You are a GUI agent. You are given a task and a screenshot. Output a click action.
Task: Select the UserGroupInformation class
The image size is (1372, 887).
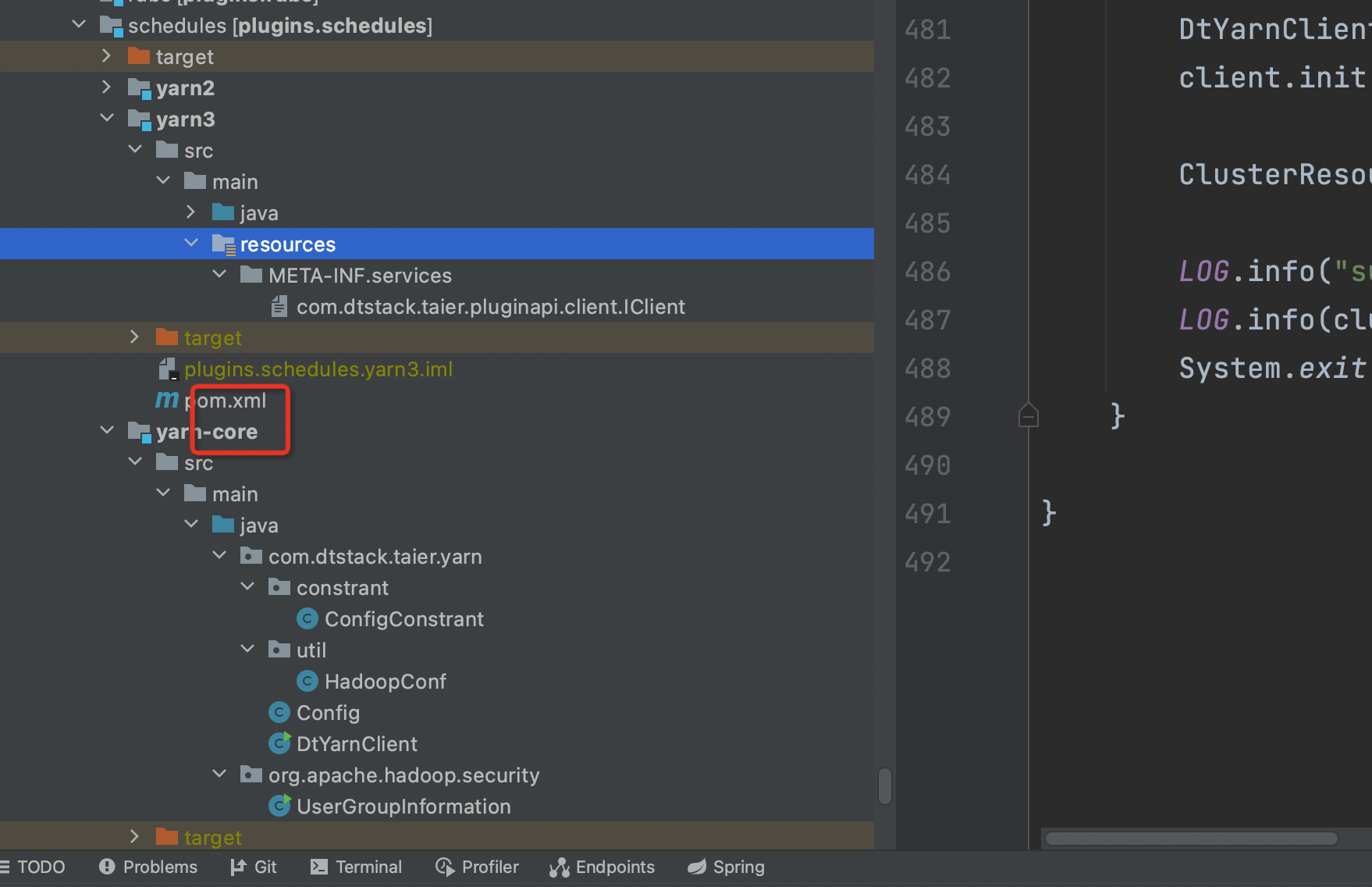[x=403, y=806]
